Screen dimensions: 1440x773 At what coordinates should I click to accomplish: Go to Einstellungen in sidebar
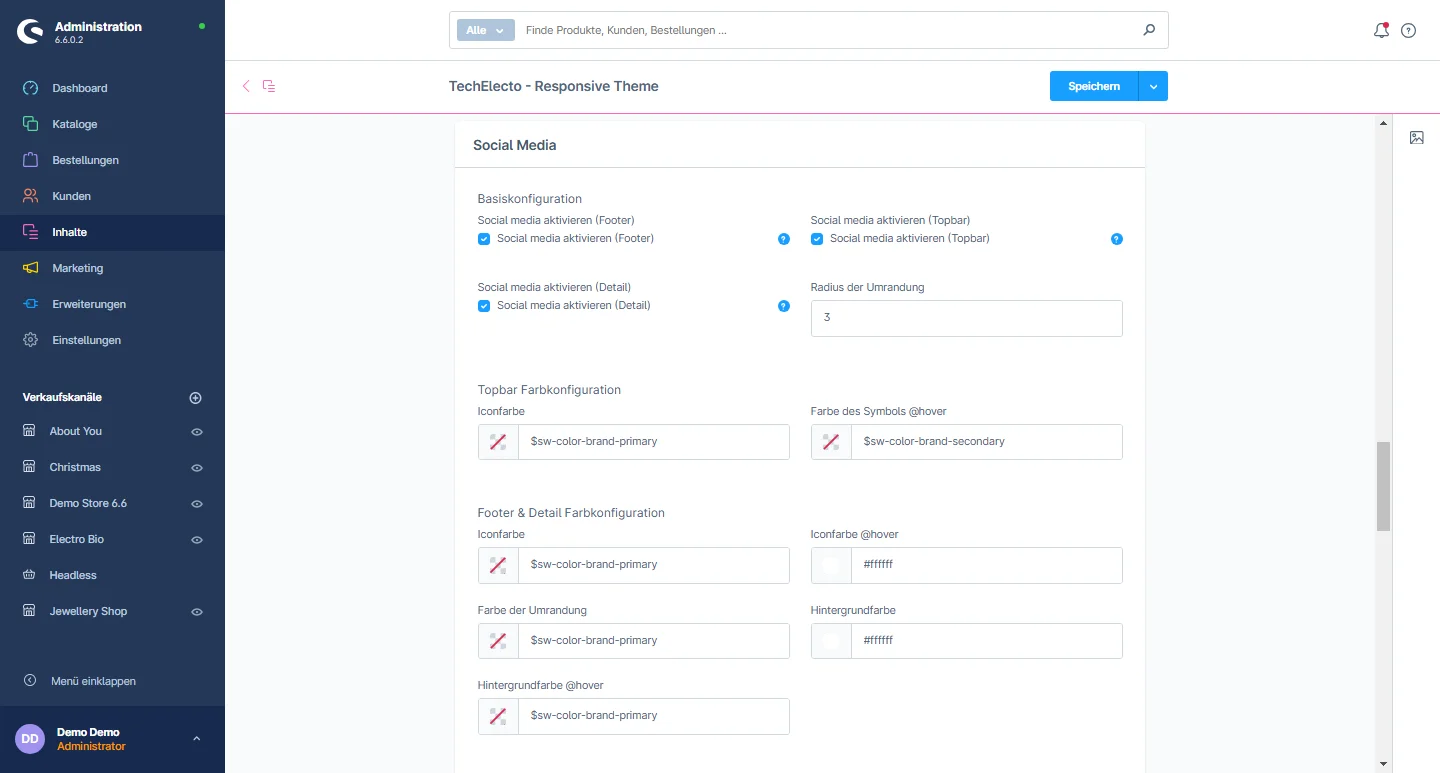click(86, 340)
